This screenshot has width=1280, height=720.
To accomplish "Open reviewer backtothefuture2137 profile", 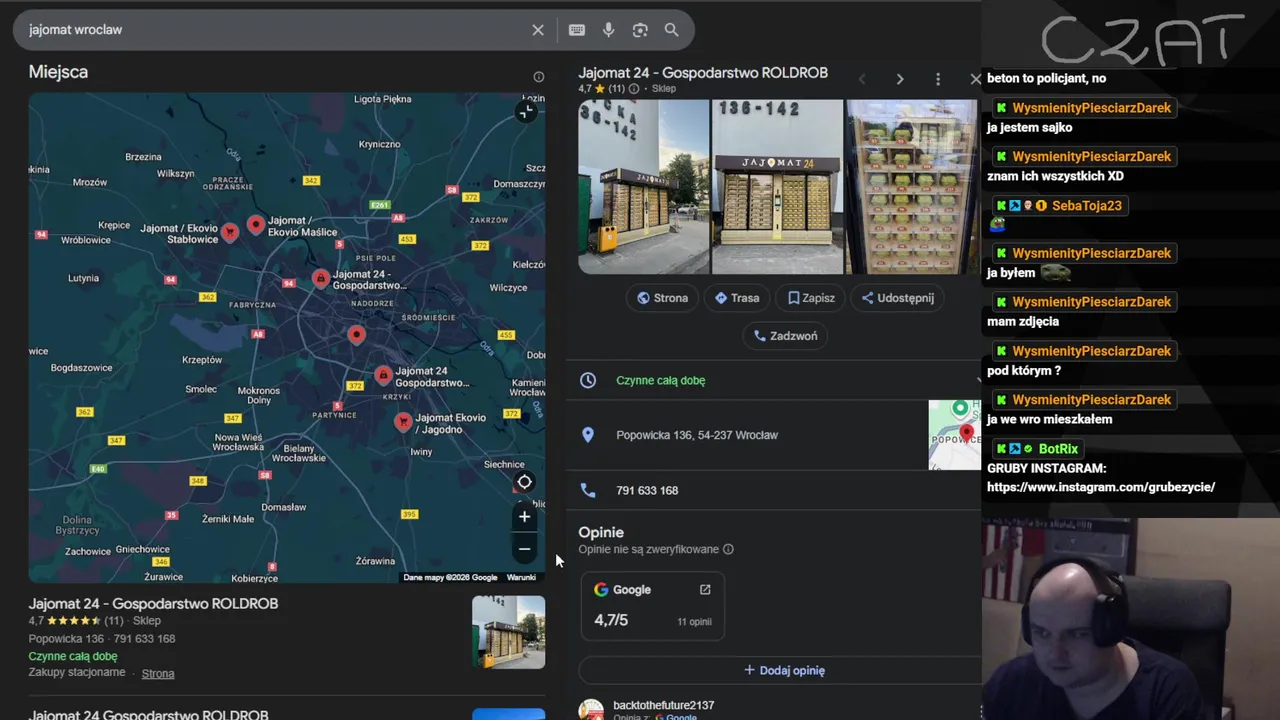I will [664, 705].
